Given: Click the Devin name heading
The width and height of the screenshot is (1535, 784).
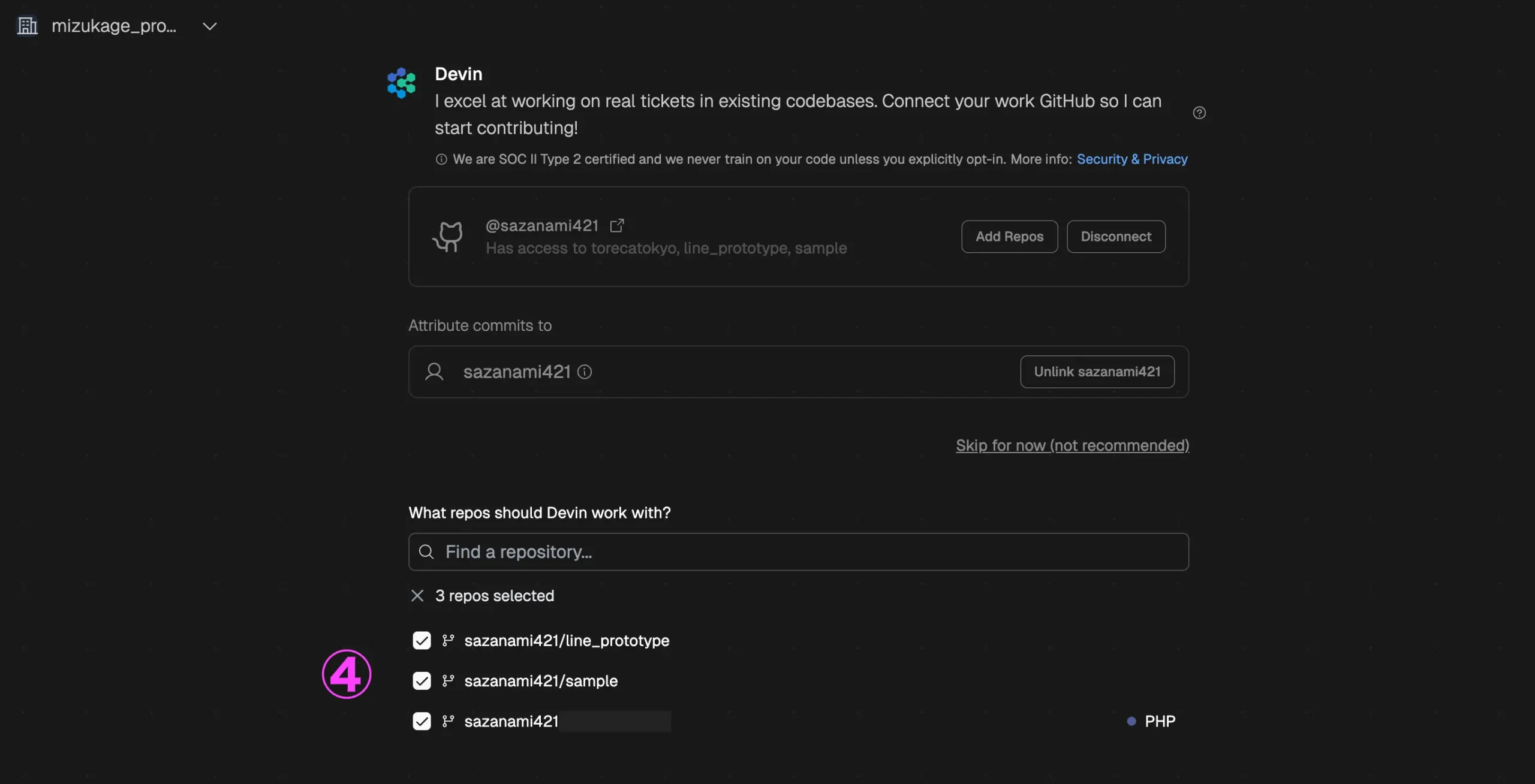Looking at the screenshot, I should click(459, 74).
